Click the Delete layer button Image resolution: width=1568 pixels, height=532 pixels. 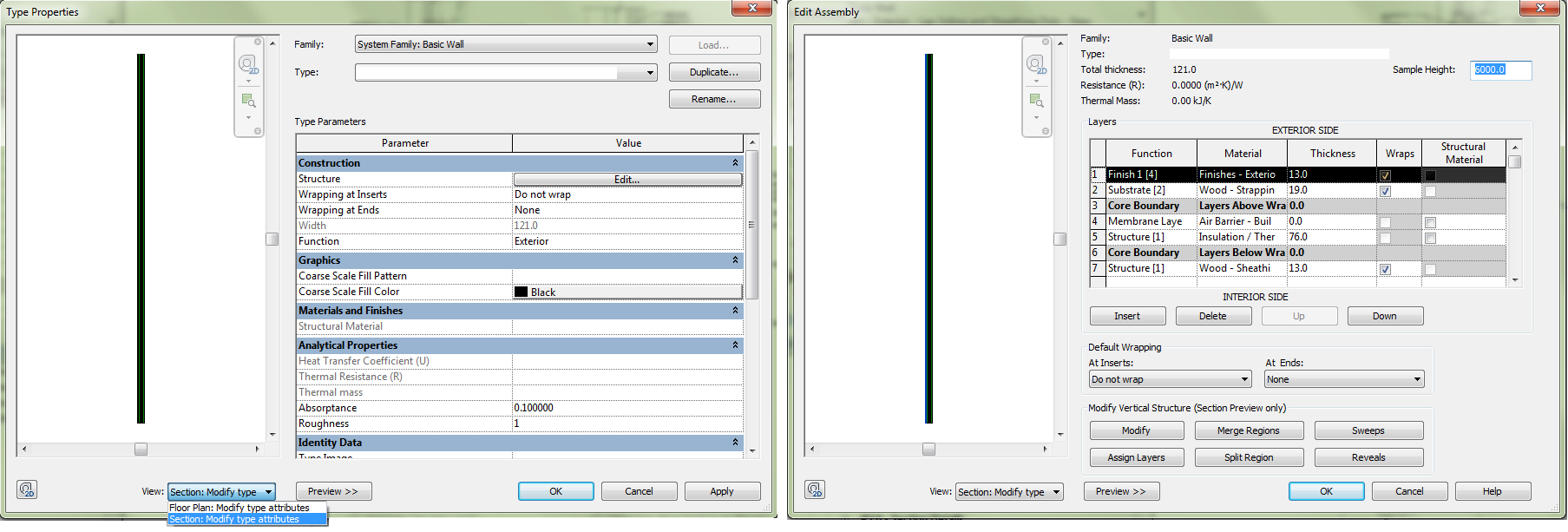click(1213, 316)
